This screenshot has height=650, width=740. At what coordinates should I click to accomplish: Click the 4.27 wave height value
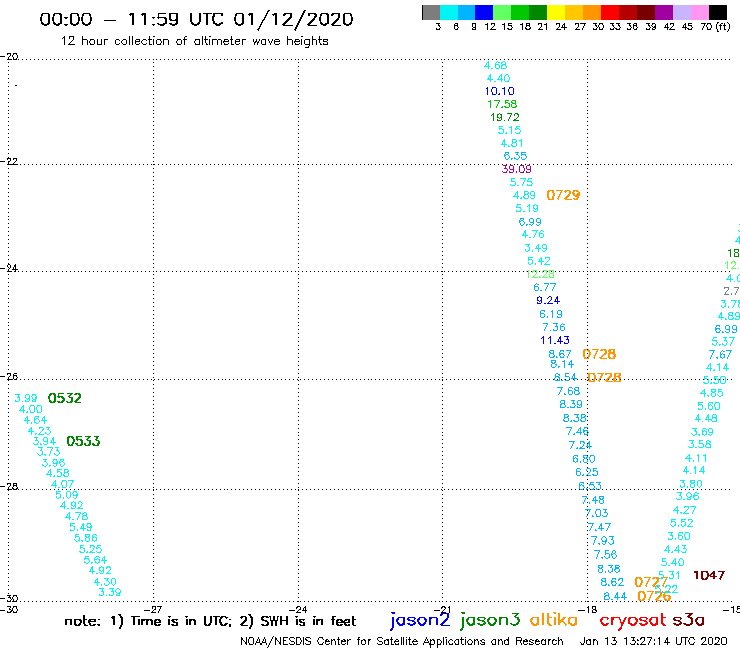684,510
